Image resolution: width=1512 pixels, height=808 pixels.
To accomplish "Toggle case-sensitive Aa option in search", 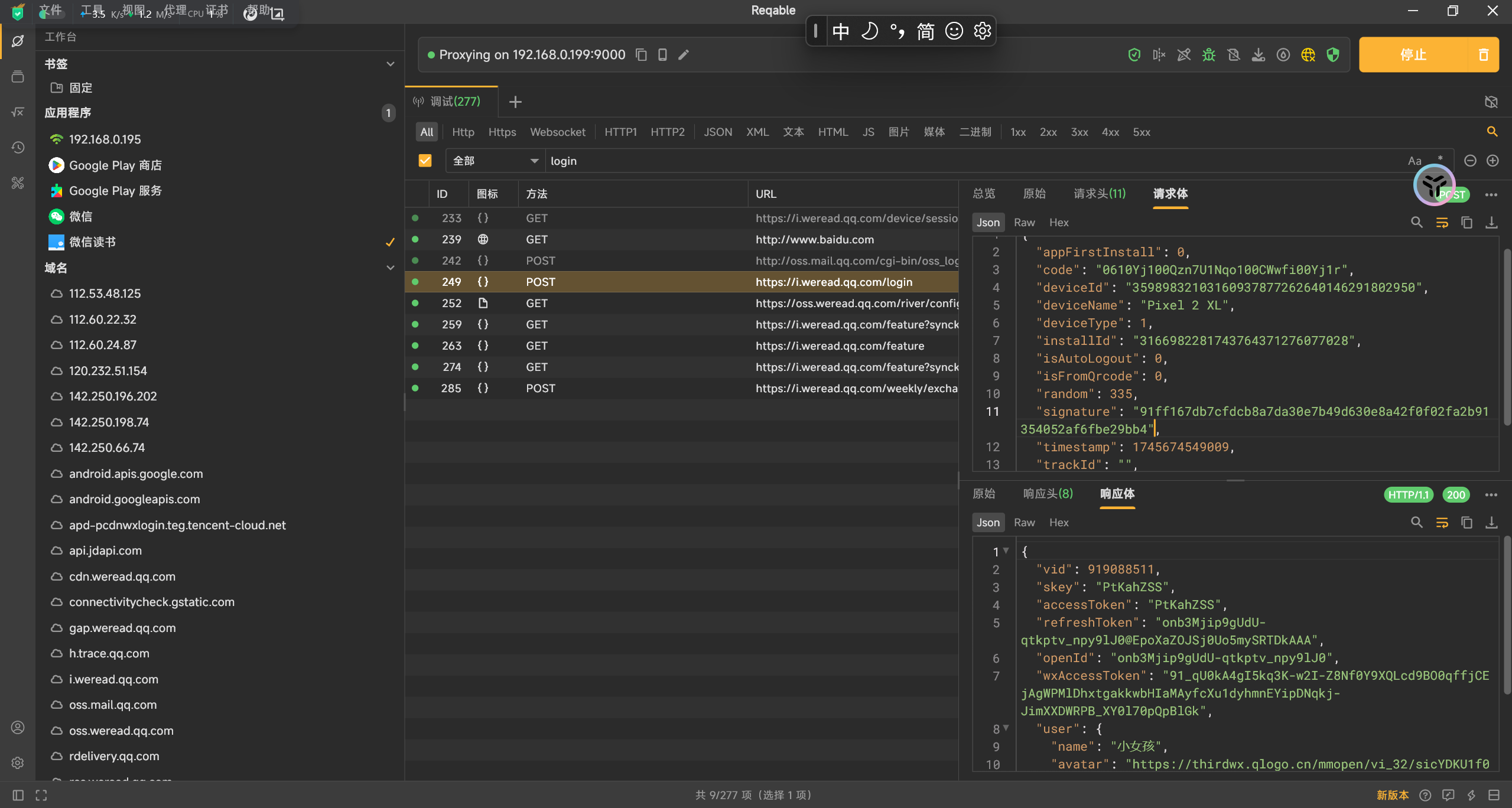I will point(1414,161).
